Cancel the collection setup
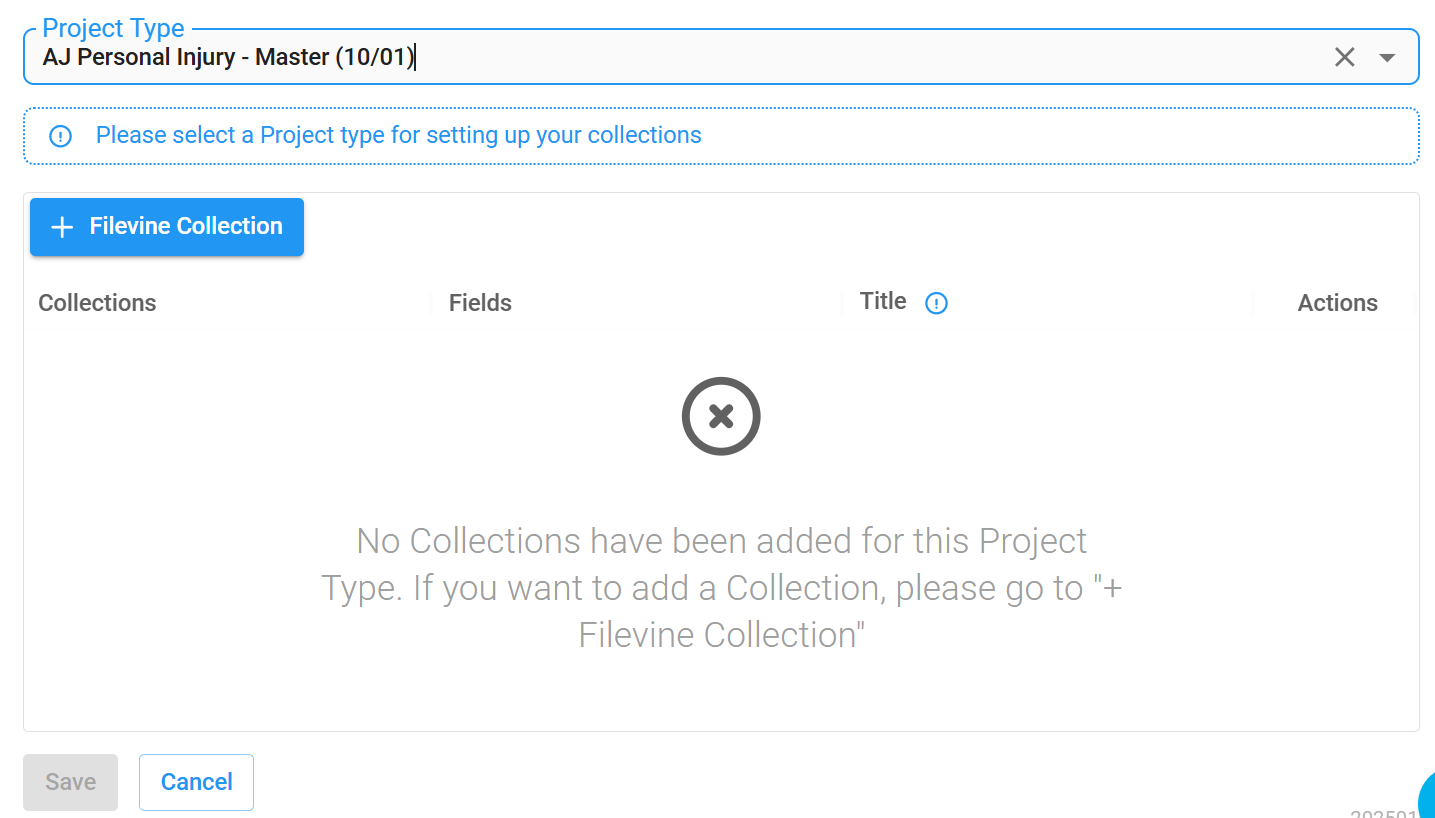 click(196, 782)
